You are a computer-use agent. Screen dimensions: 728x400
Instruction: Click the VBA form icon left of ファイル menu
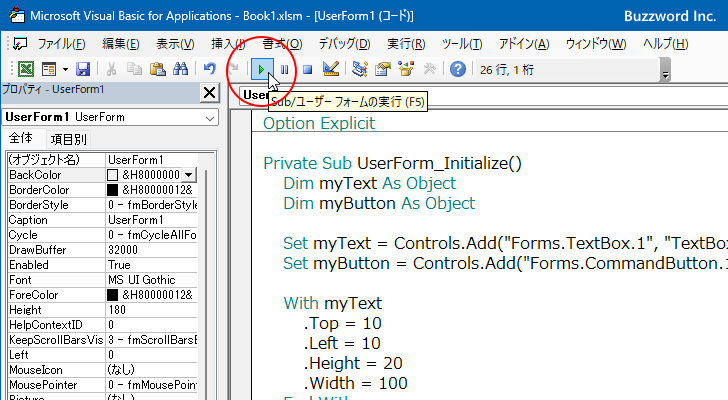(x=20, y=44)
